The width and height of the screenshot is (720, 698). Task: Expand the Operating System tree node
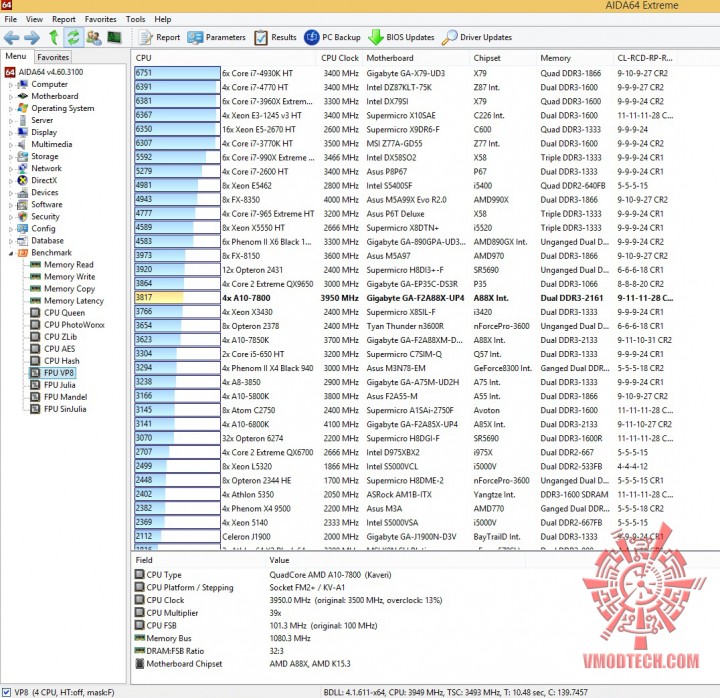[x=11, y=109]
